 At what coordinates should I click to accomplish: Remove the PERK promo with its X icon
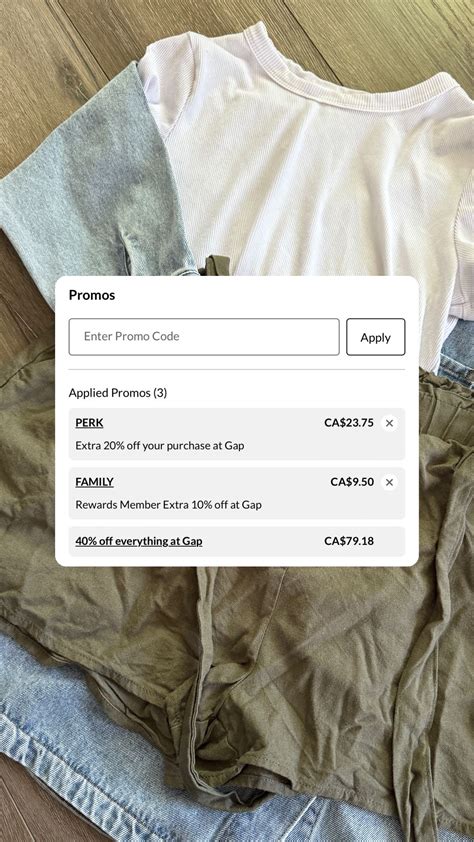pyautogui.click(x=389, y=423)
